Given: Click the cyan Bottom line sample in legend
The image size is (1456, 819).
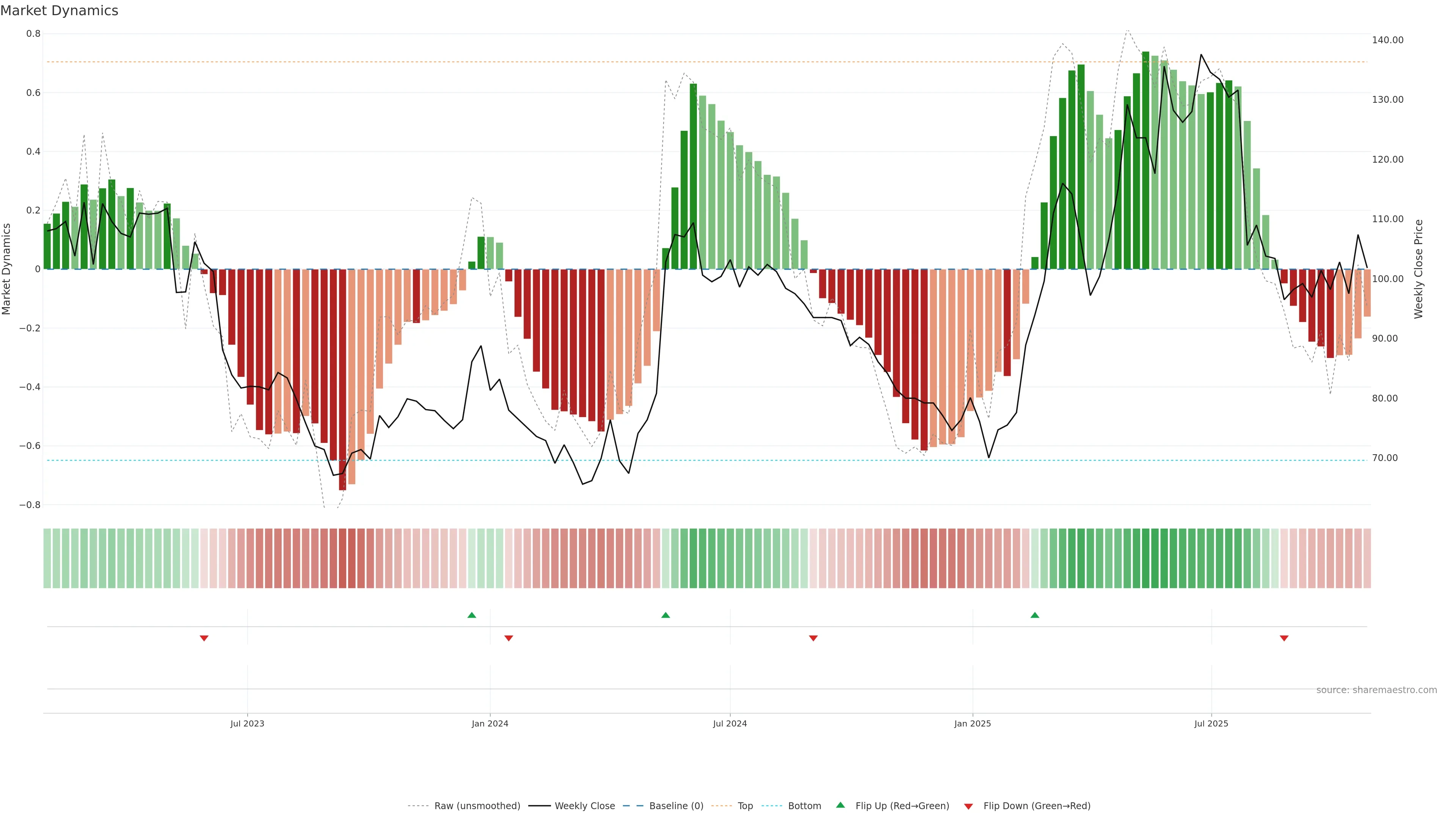Looking at the screenshot, I should [772, 806].
